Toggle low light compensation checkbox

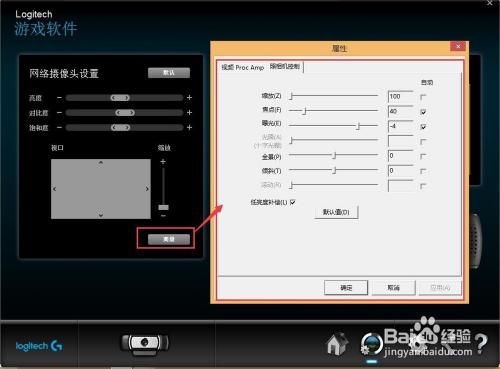click(x=293, y=202)
